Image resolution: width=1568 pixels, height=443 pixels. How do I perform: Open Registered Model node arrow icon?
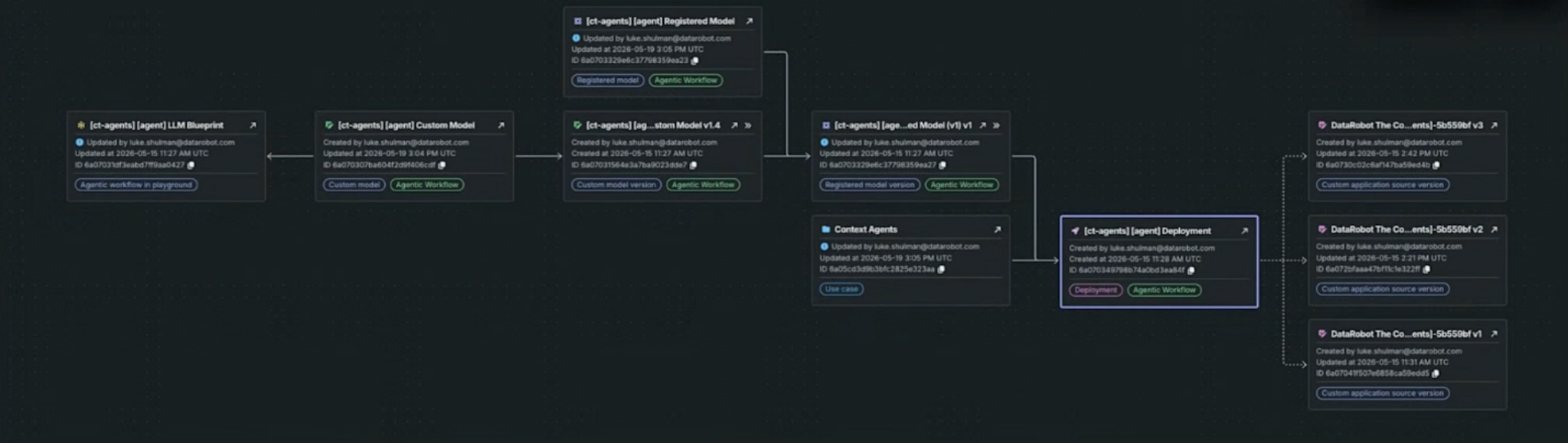click(749, 21)
